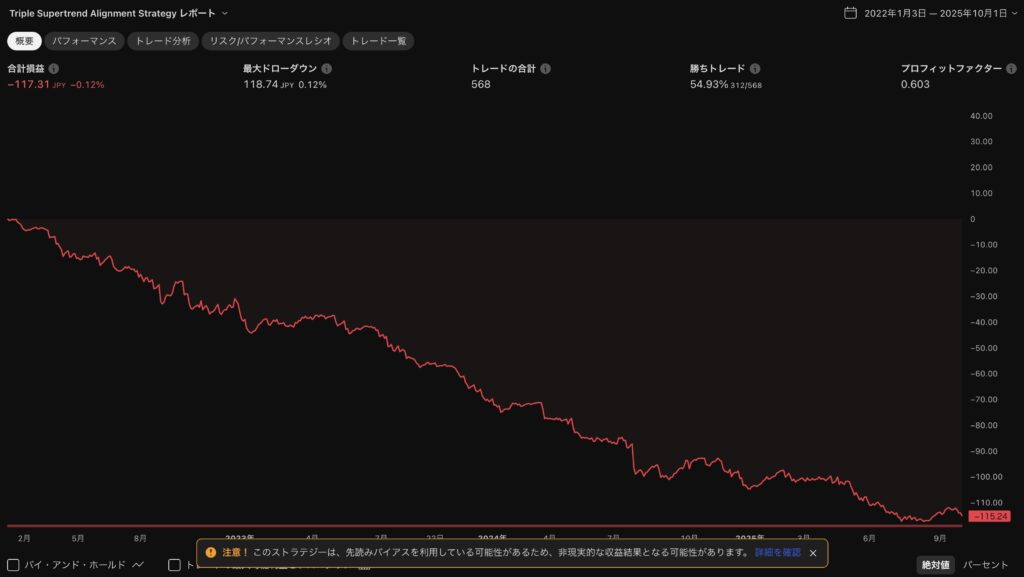
Task: Click the line icon beside バイ・アンド・ホールド
Action: point(138,565)
